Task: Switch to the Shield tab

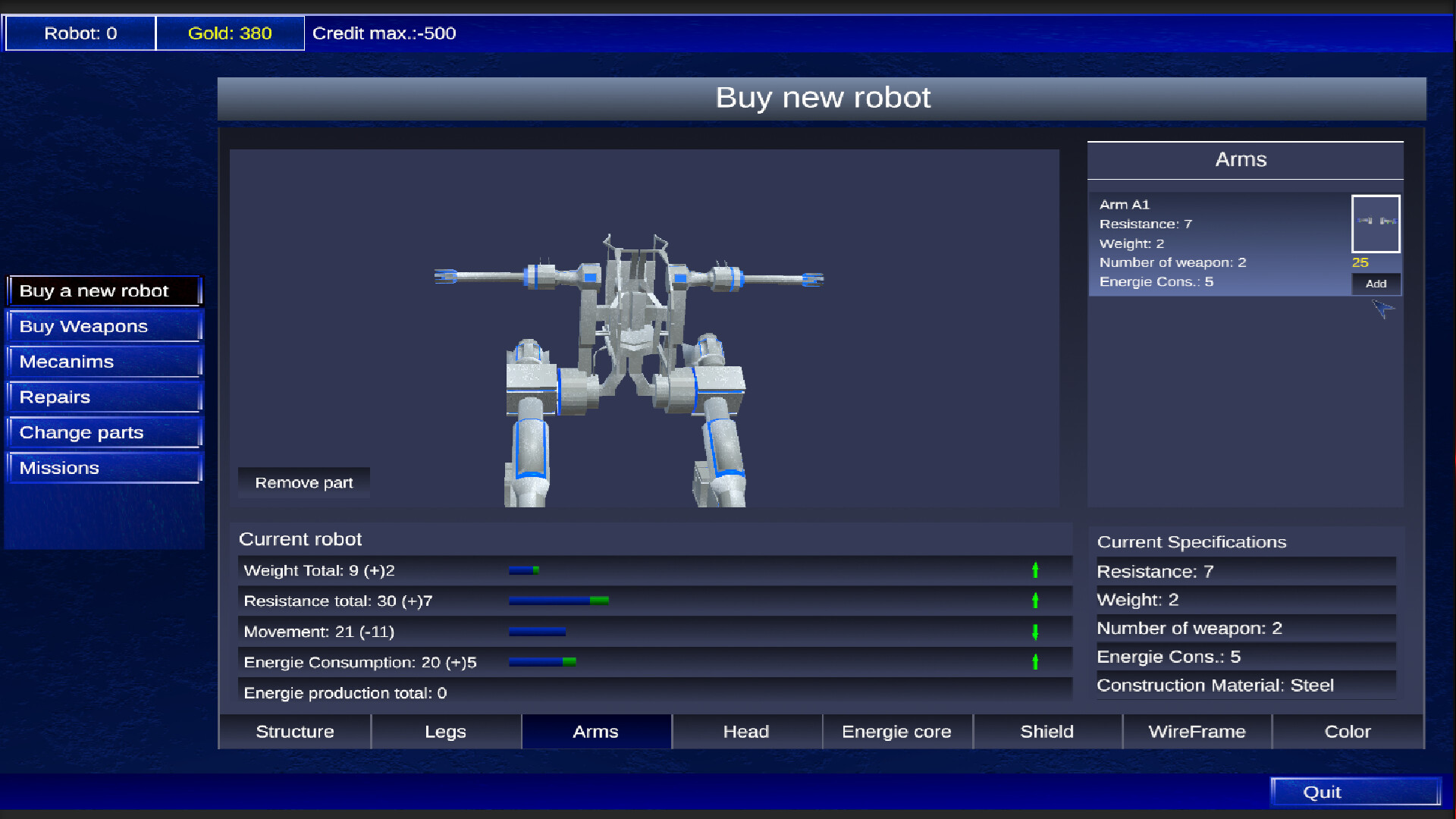Action: (1046, 731)
